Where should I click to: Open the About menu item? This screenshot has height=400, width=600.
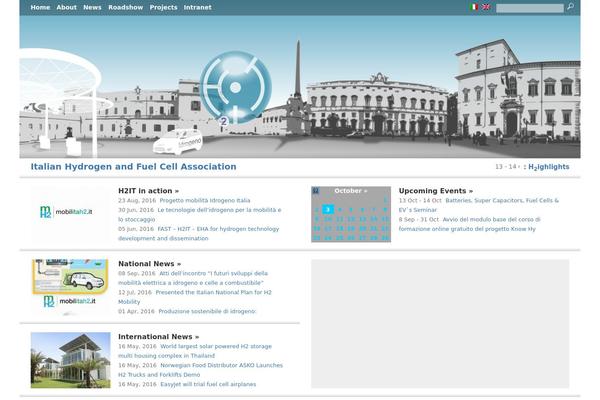coord(67,7)
